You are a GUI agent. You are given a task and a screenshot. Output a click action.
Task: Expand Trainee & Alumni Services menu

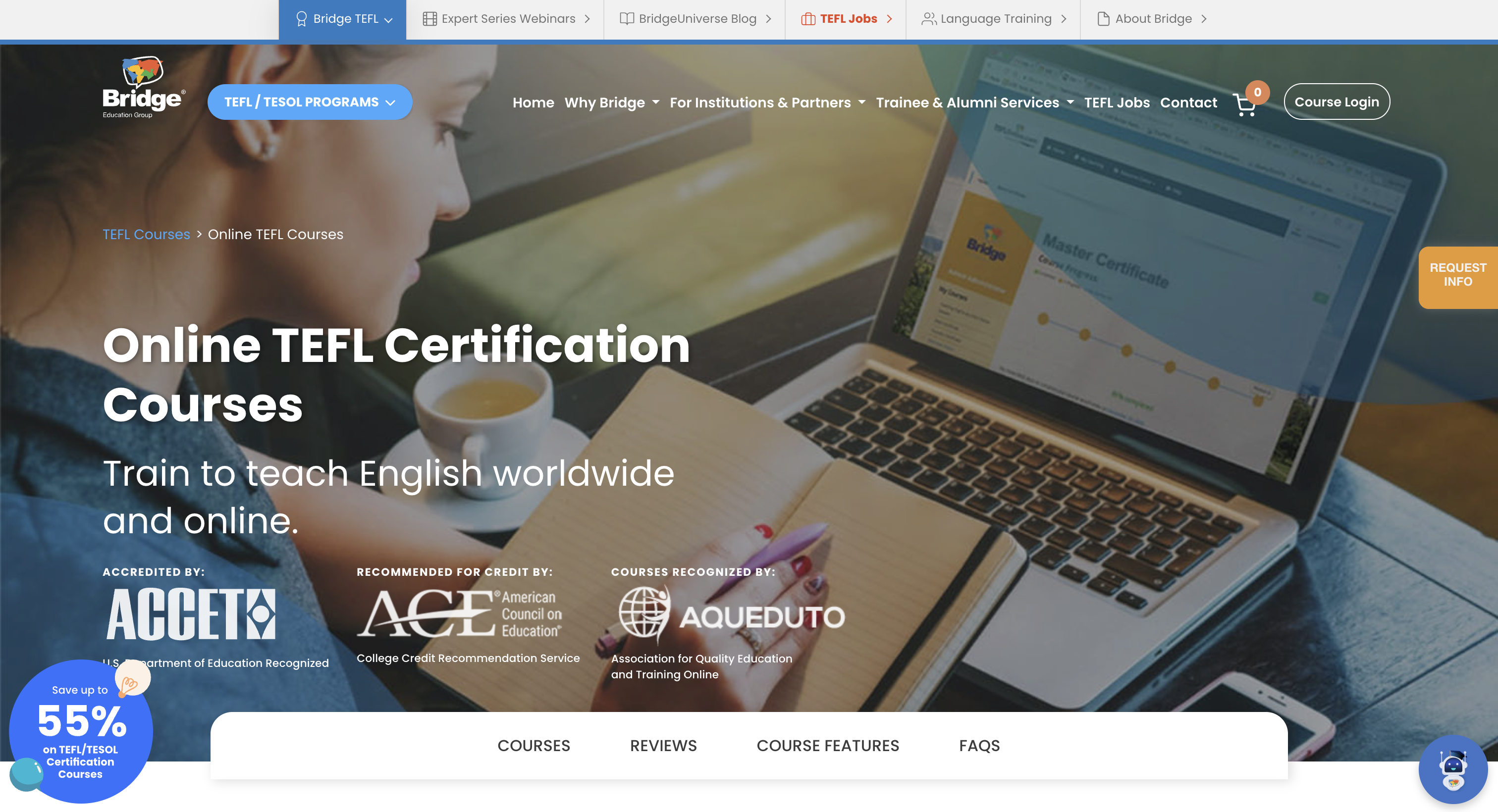coord(974,103)
